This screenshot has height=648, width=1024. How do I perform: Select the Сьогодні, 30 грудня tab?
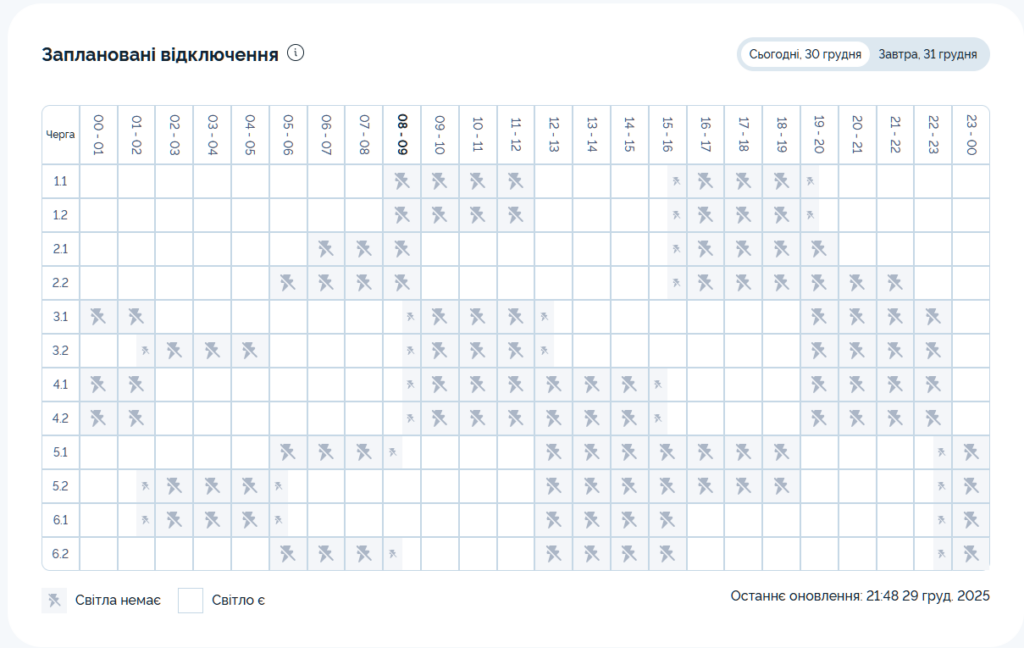click(805, 54)
